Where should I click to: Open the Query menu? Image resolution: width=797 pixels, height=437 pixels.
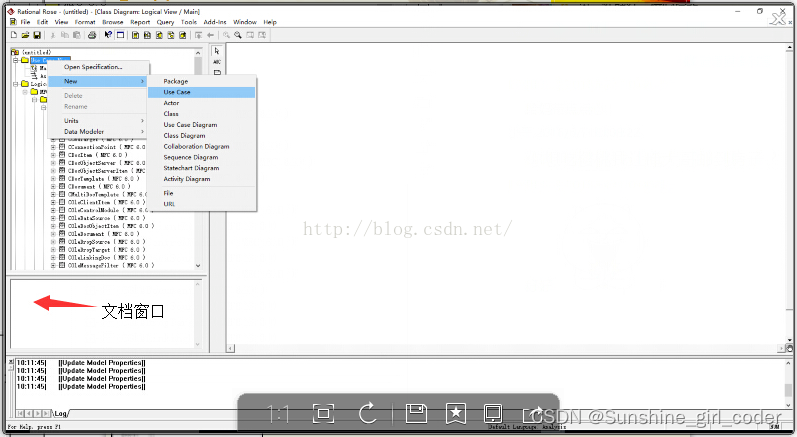(165, 22)
